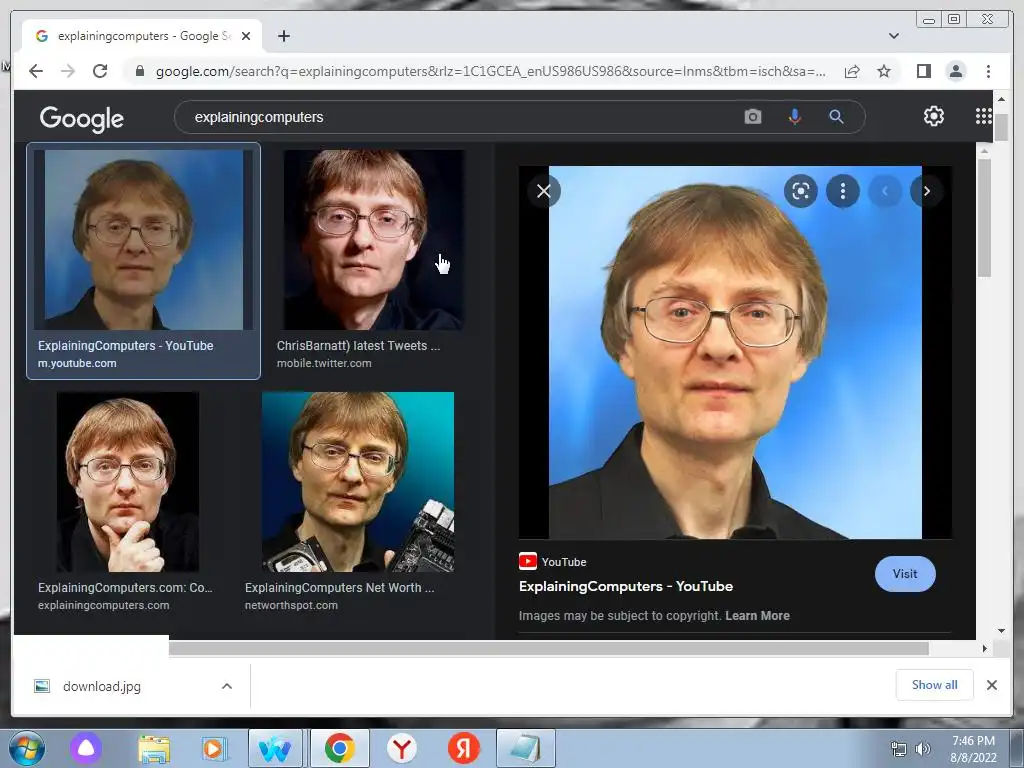Open the side panel icon in Chrome toolbar
Image resolution: width=1024 pixels, height=768 pixels.
point(923,71)
